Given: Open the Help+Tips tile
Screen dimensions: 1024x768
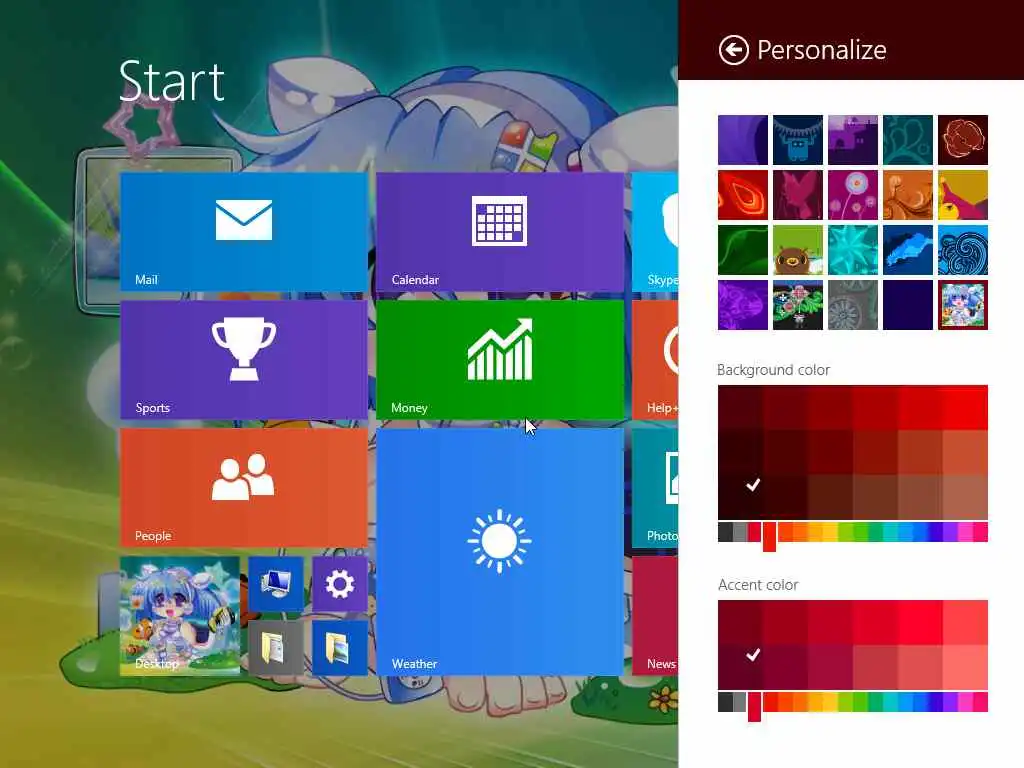Looking at the screenshot, I should click(x=655, y=360).
